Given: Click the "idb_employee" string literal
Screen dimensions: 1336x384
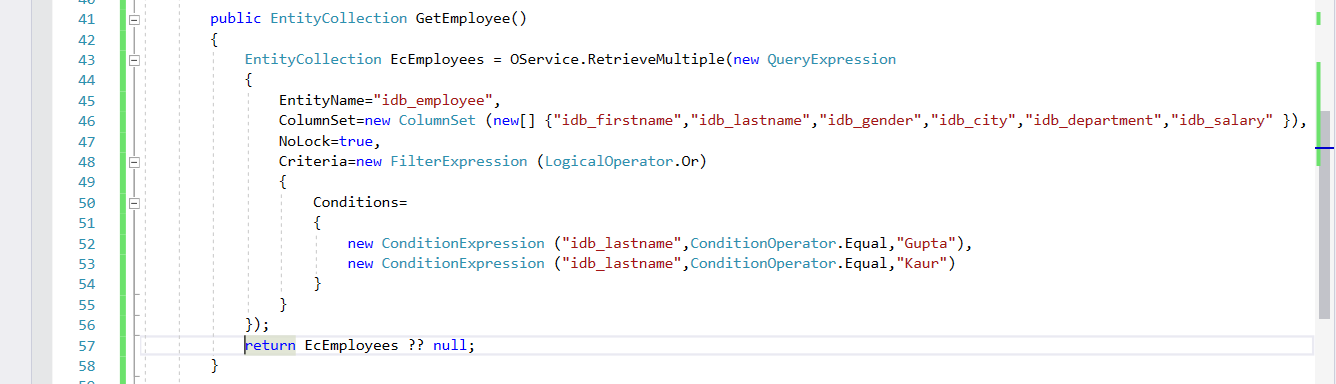Looking at the screenshot, I should tap(434, 100).
